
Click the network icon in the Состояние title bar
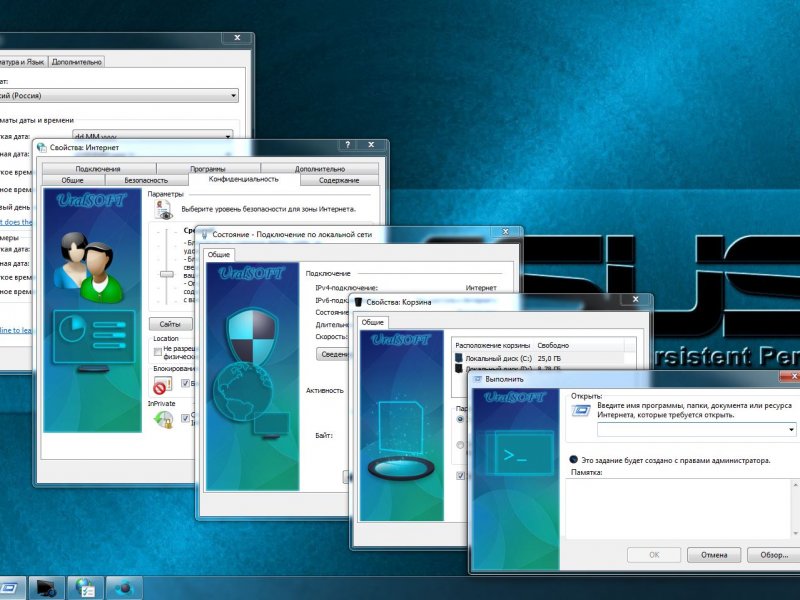[x=205, y=235]
